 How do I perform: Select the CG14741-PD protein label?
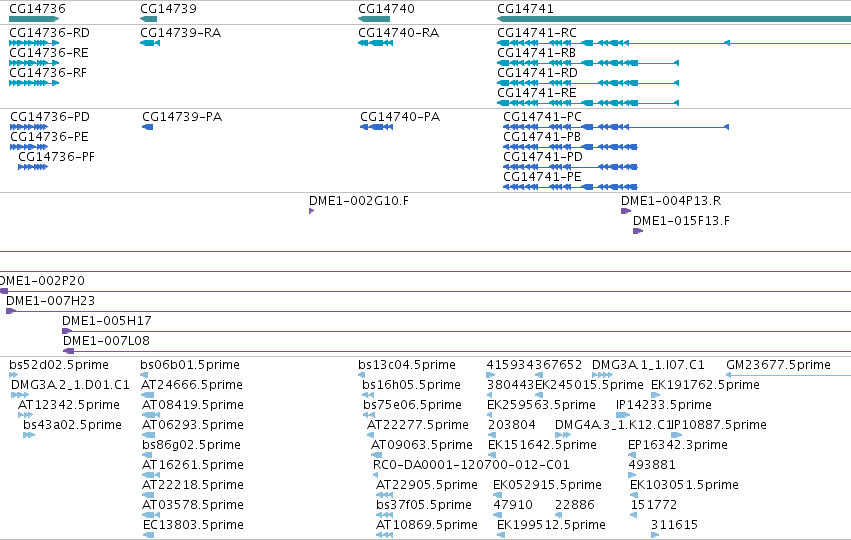tap(543, 157)
